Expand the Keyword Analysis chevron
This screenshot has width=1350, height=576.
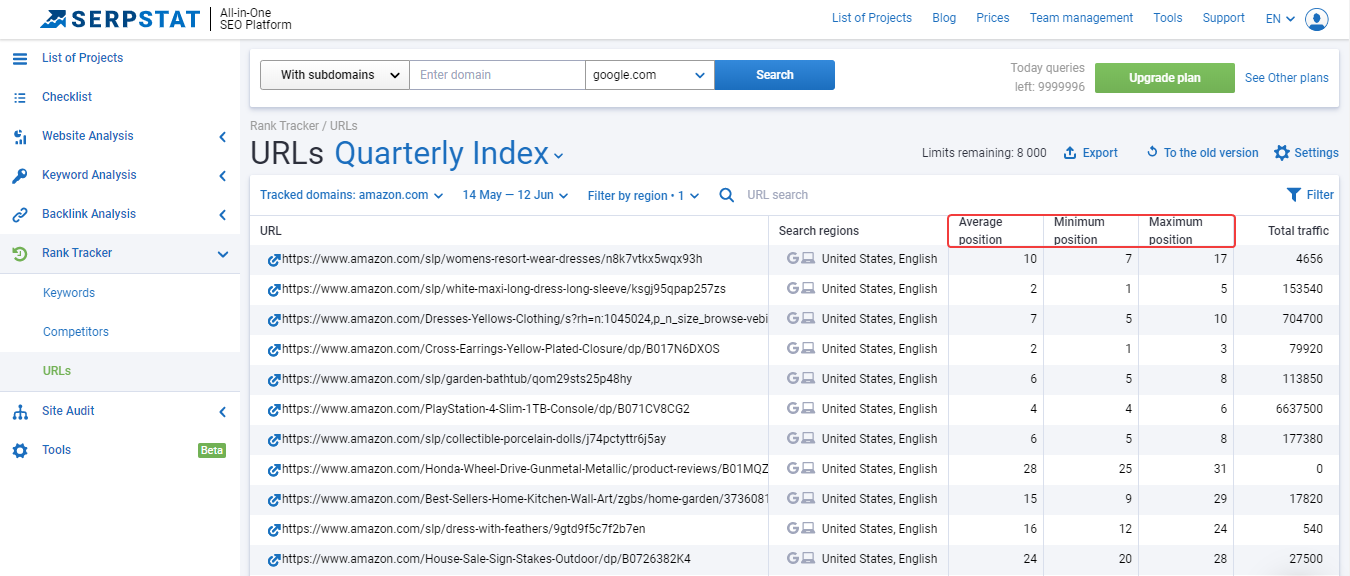[x=222, y=176]
